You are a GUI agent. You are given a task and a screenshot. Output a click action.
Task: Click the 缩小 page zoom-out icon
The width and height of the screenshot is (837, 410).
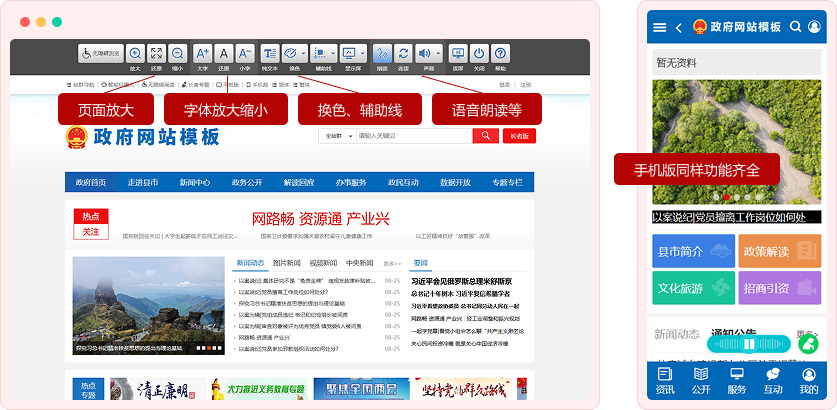point(177,54)
